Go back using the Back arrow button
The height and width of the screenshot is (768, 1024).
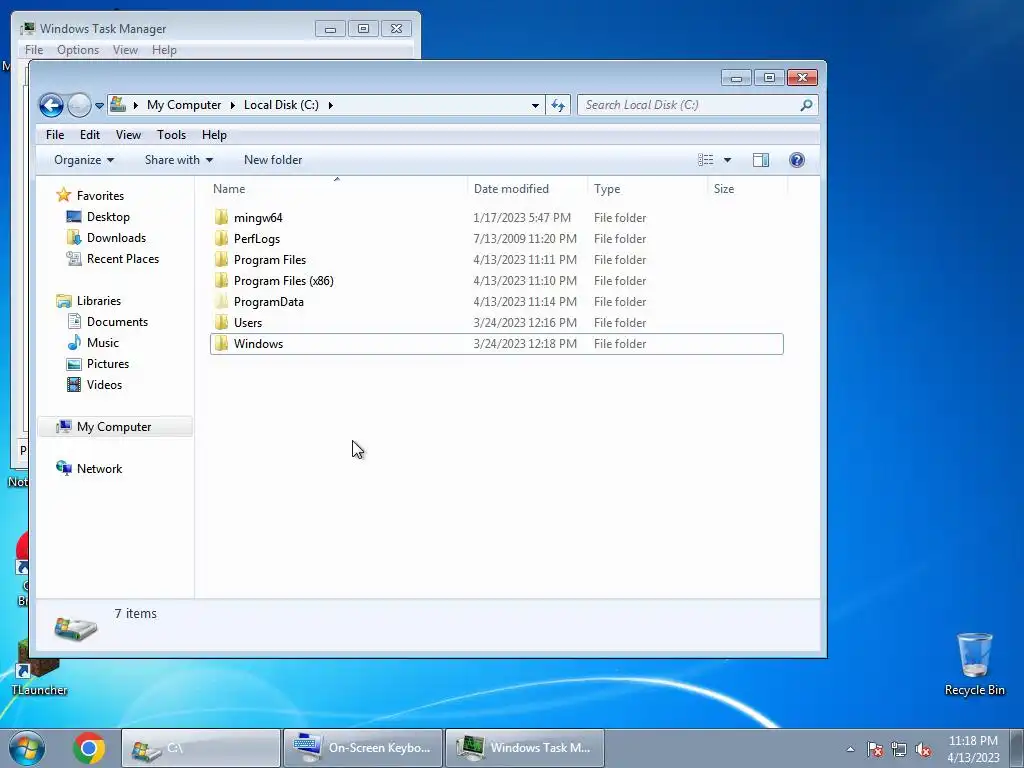(x=51, y=105)
